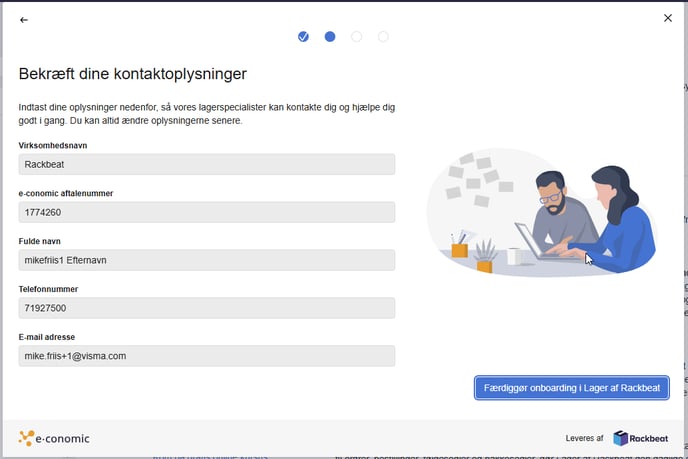The width and height of the screenshot is (688, 459).
Task: Click the active second step indicator
Action: 330,37
